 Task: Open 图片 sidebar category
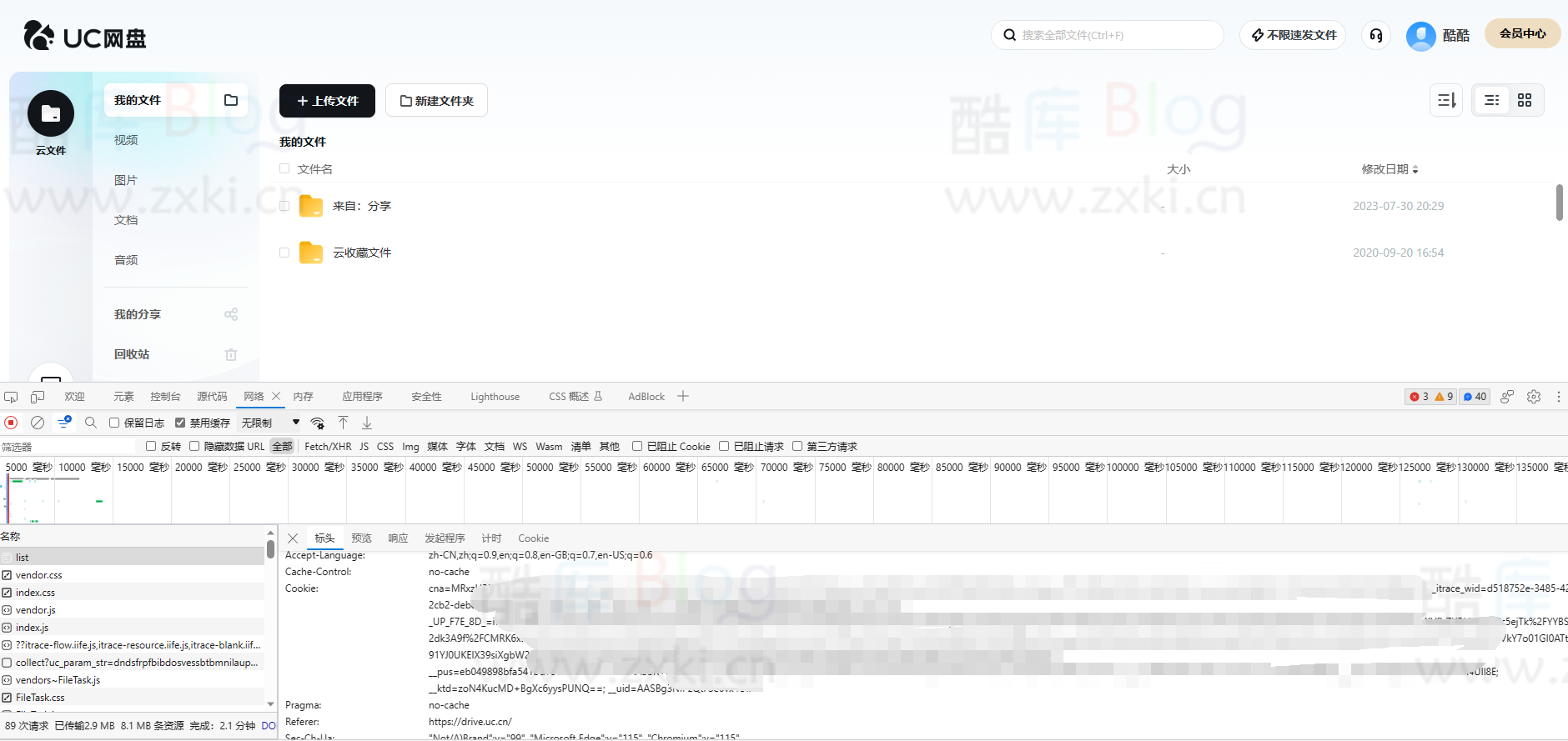pos(126,180)
